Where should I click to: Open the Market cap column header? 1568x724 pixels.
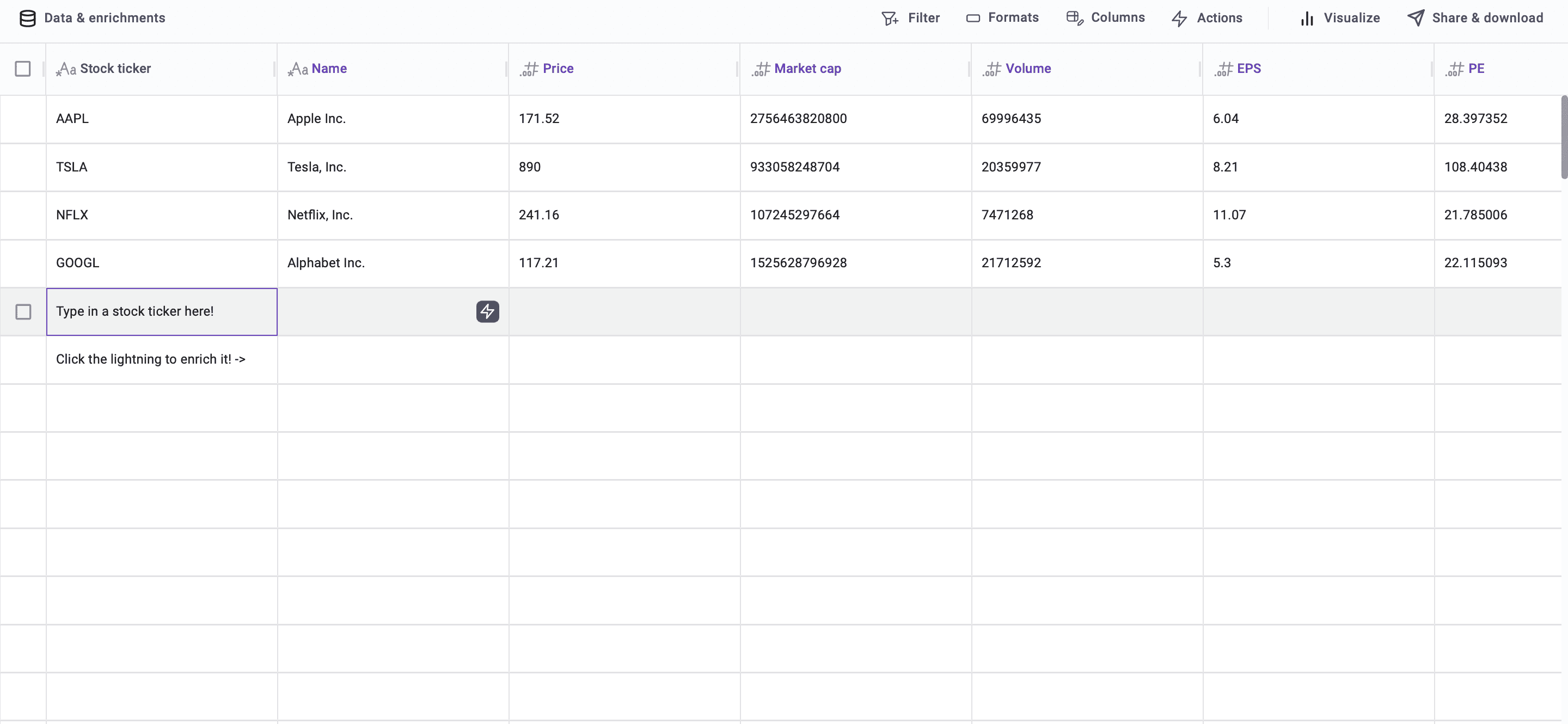[x=807, y=69]
